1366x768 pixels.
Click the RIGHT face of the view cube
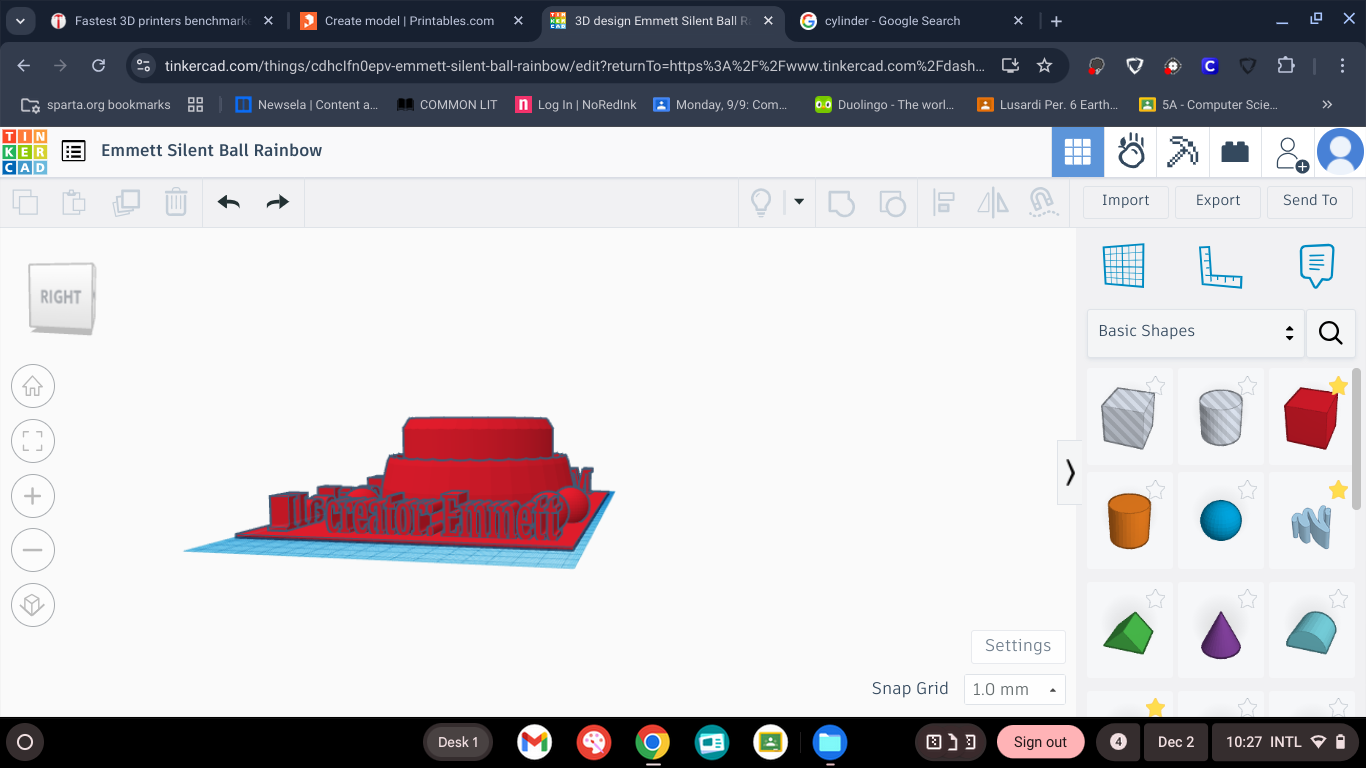tap(61, 297)
